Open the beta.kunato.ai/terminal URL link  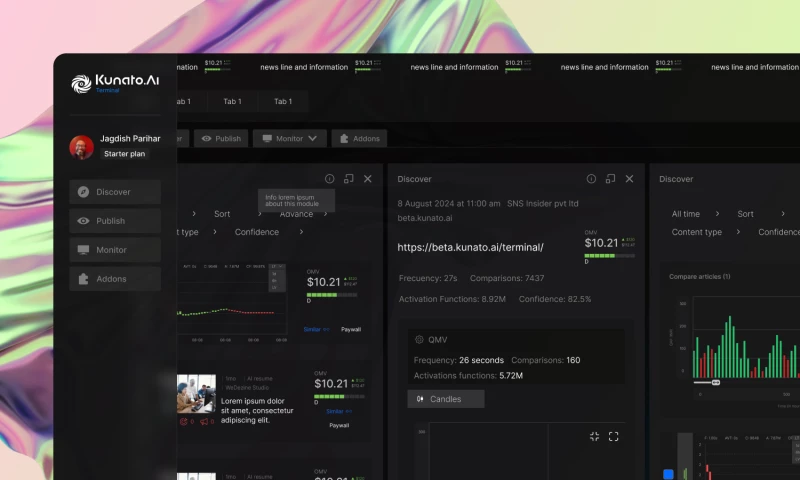[470, 247]
